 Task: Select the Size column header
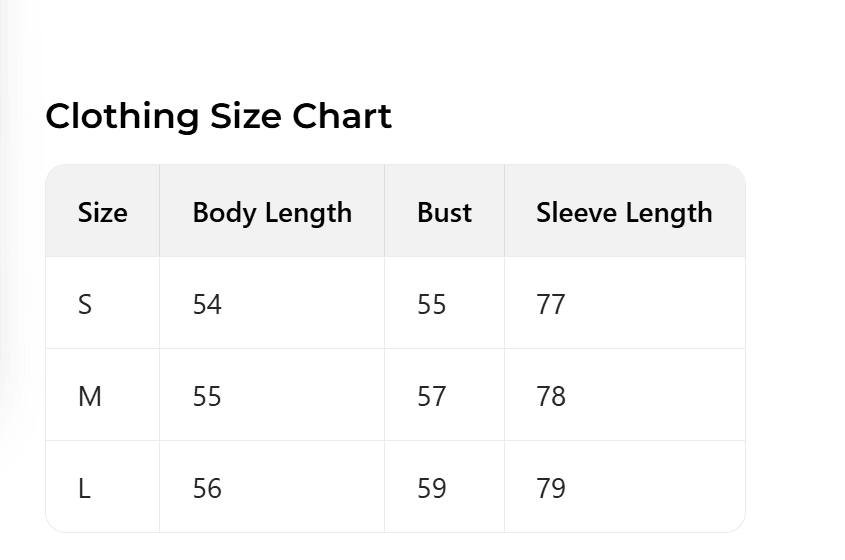coord(103,213)
